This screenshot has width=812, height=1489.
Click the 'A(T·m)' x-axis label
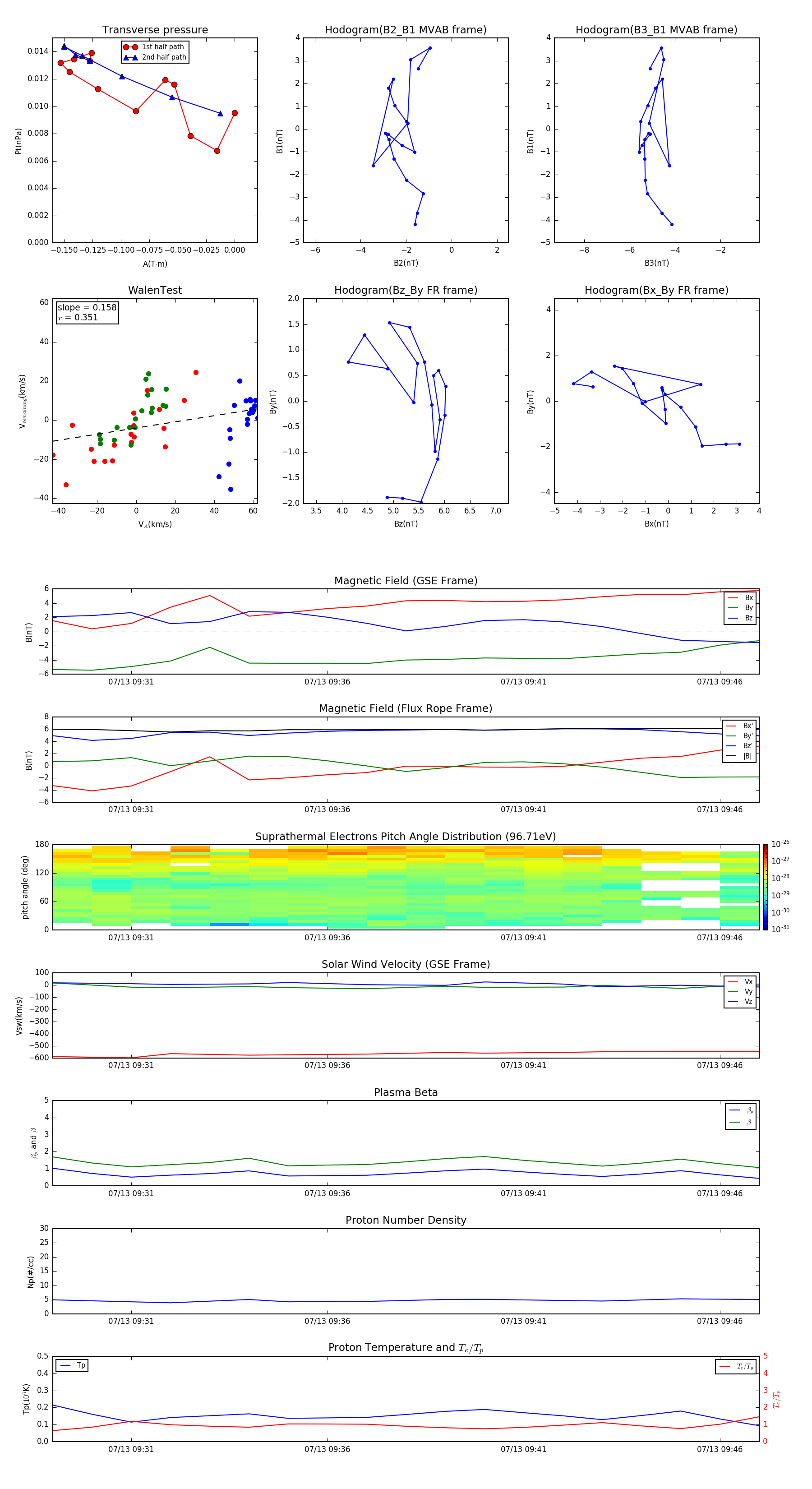click(155, 264)
